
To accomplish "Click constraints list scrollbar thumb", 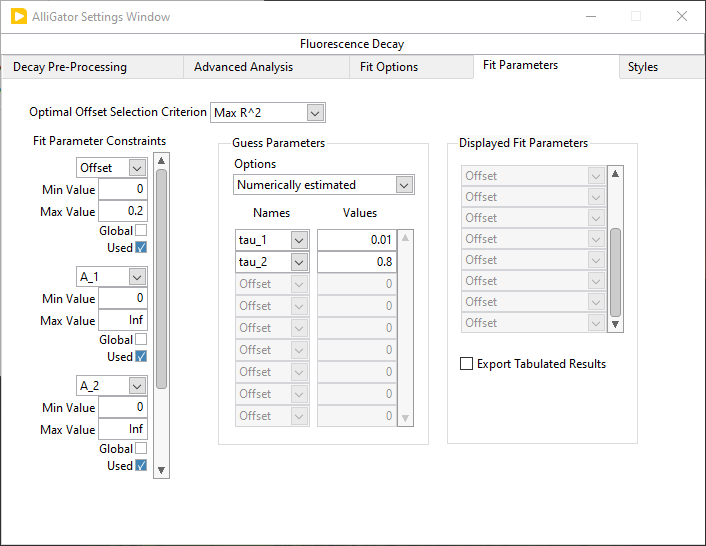I will (x=161, y=279).
